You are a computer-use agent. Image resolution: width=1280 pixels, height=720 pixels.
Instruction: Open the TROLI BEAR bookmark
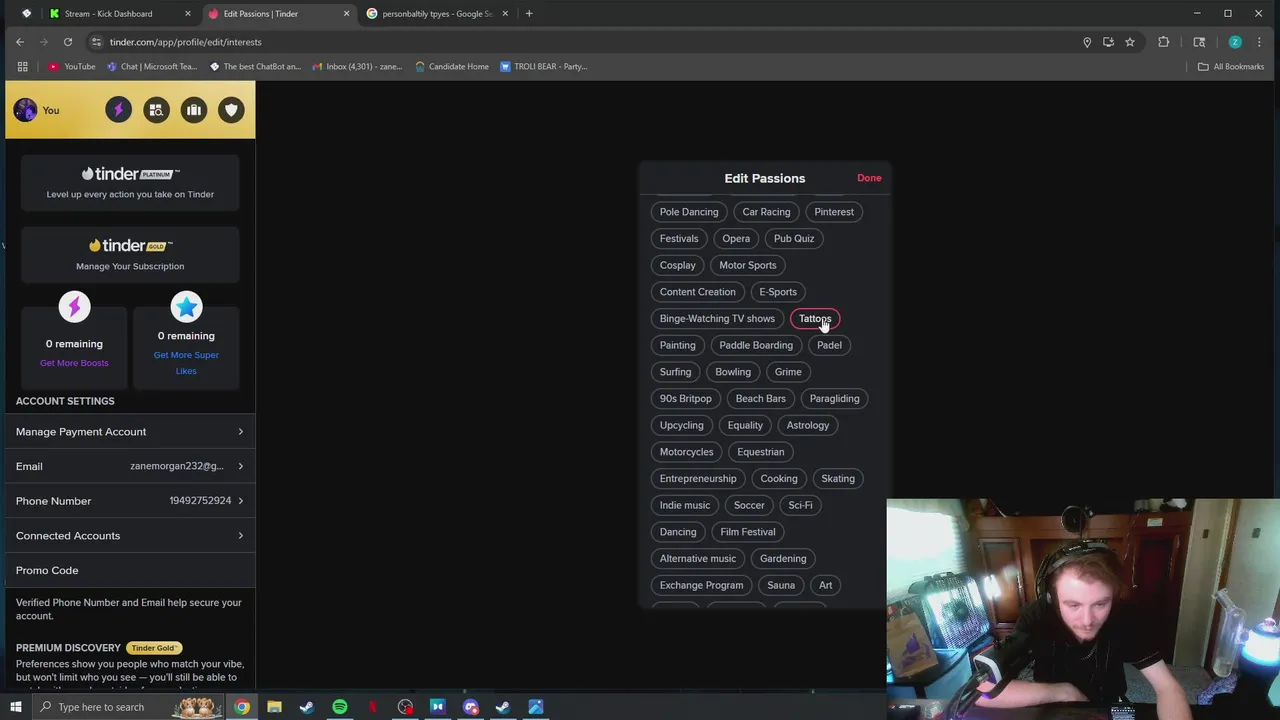(x=543, y=67)
